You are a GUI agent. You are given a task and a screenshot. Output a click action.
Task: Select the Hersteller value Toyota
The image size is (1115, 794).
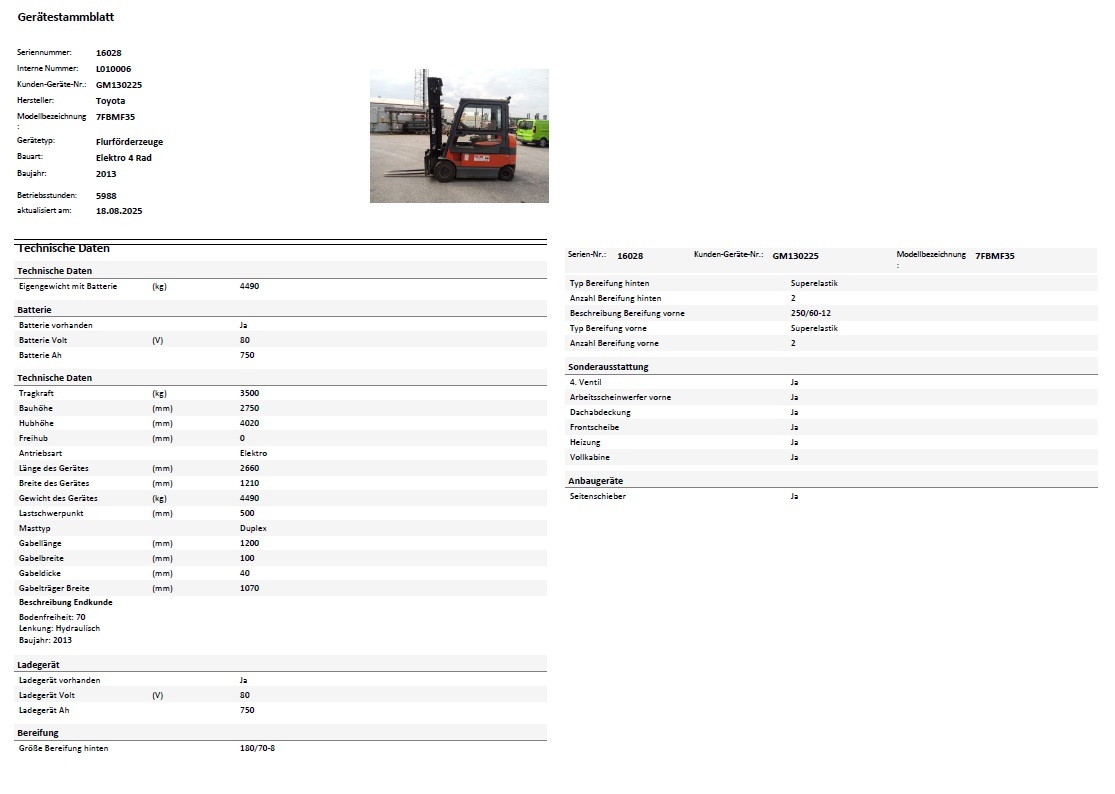click(x=110, y=101)
